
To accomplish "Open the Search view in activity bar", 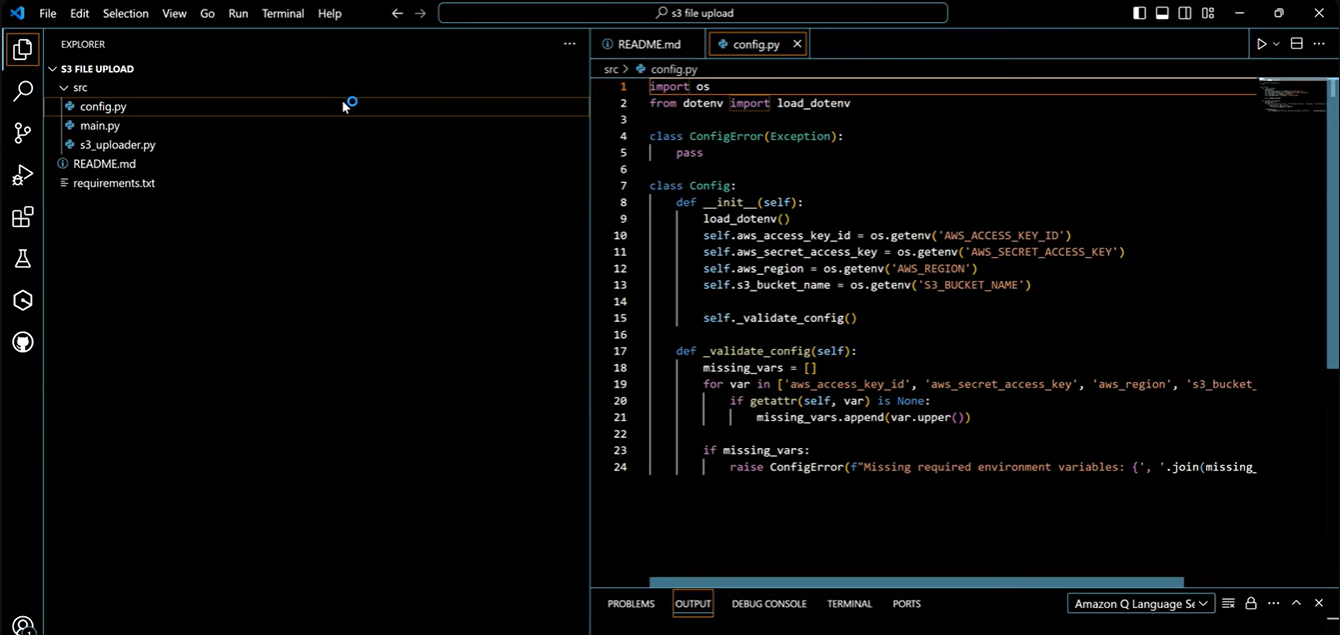I will click(x=22, y=91).
